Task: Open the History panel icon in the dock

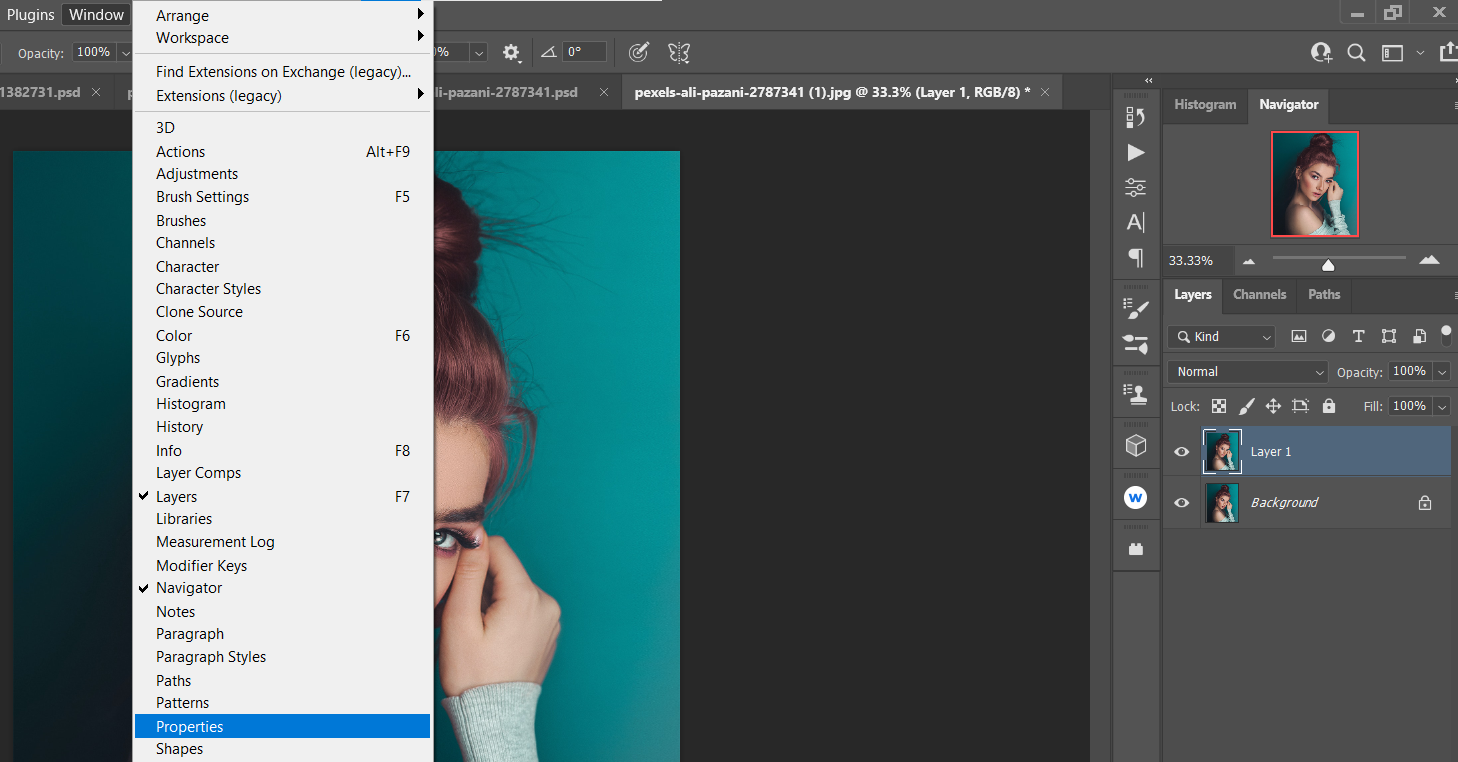Action: [x=1135, y=117]
